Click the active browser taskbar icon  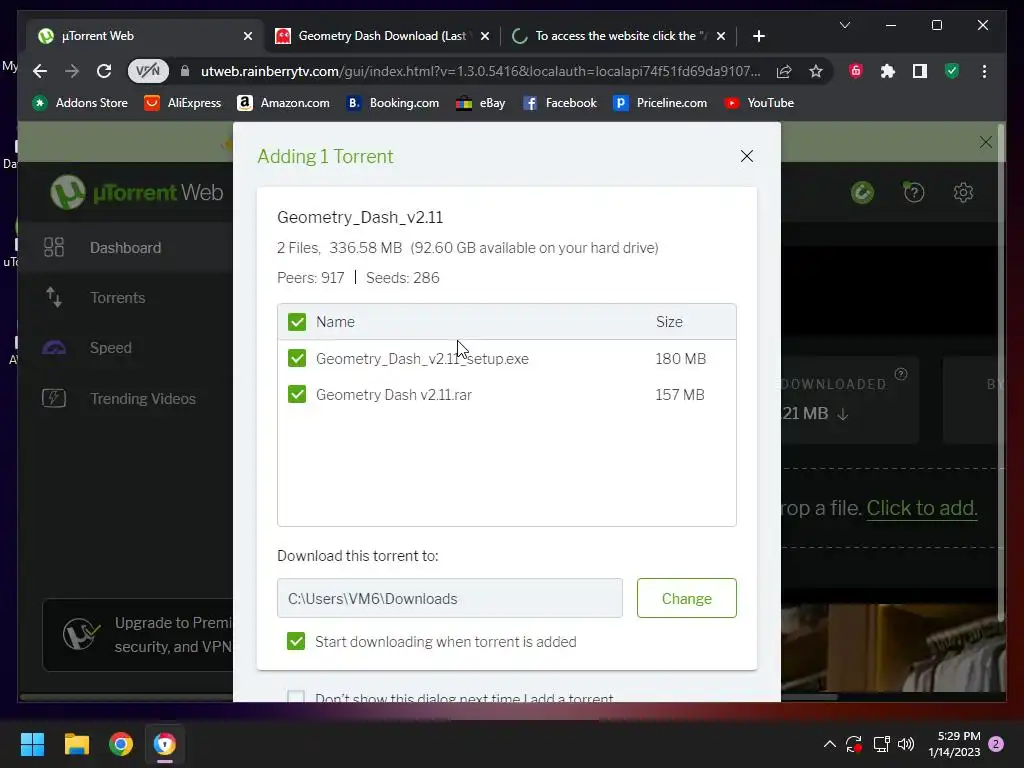[x=165, y=744]
